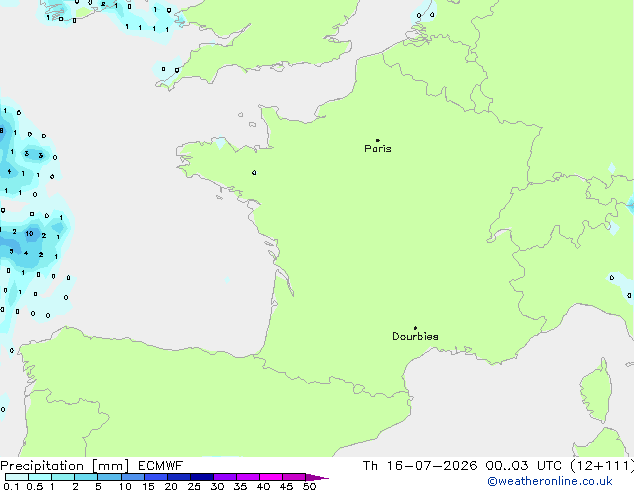The width and height of the screenshot is (634, 490).
Task: Click the legend label '20'
Action: 171,486
